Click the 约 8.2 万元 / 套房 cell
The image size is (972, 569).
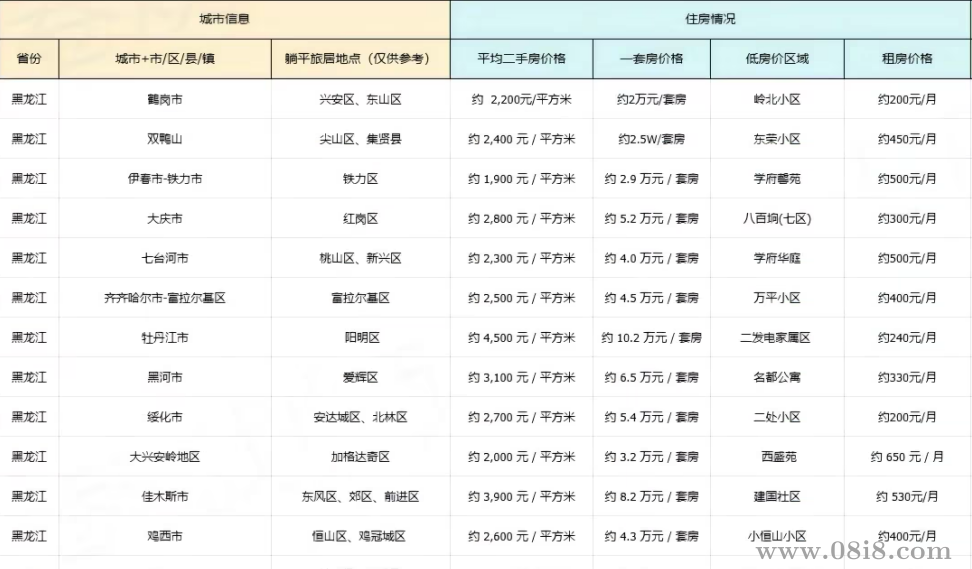[x=652, y=496]
